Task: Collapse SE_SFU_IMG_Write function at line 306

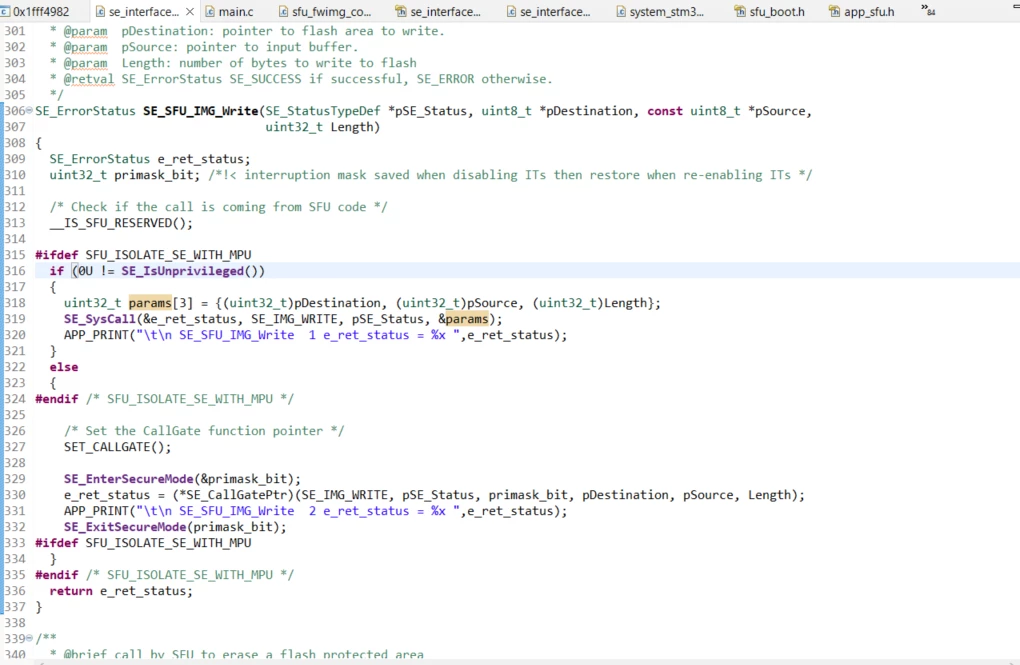Action: [x=29, y=111]
